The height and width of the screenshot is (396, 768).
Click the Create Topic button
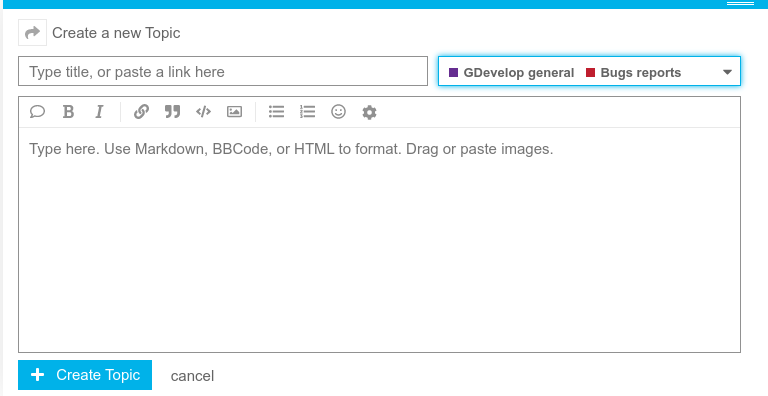[85, 375]
